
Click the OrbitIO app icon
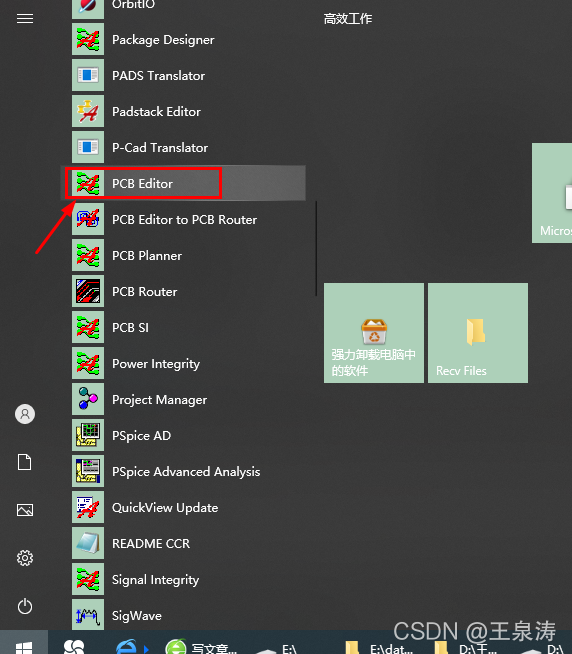(x=88, y=9)
